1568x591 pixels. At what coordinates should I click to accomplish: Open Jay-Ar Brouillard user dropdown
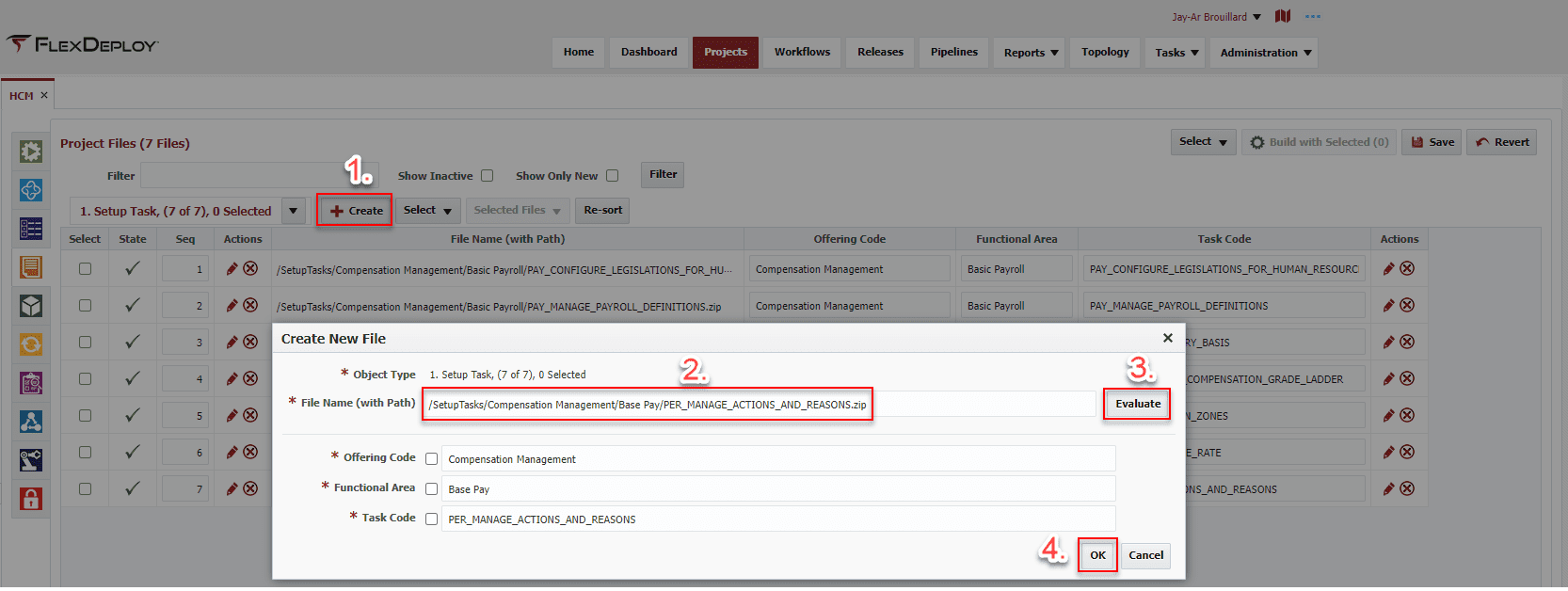tap(1216, 17)
